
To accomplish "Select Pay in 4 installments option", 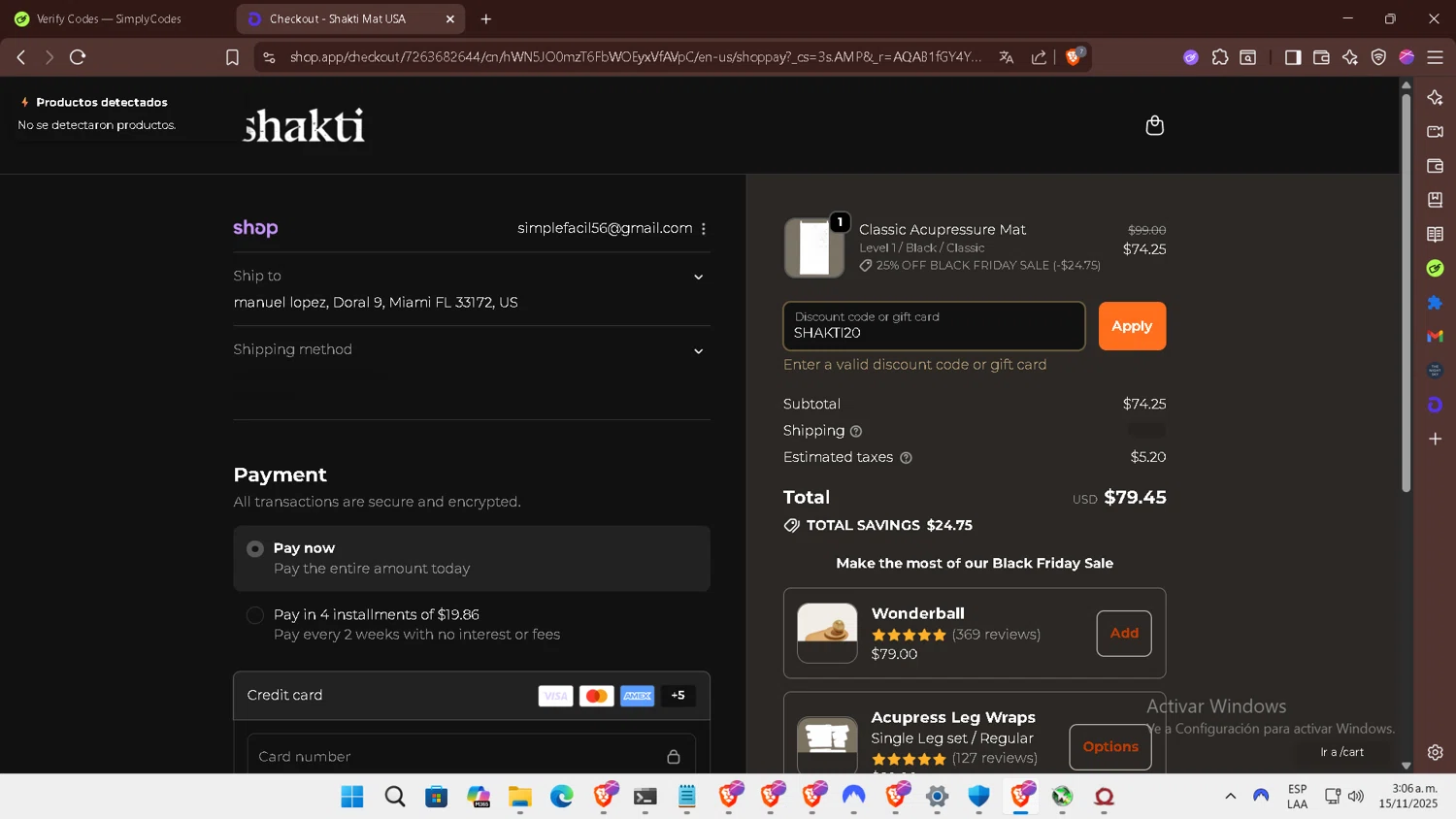I will tap(255, 615).
